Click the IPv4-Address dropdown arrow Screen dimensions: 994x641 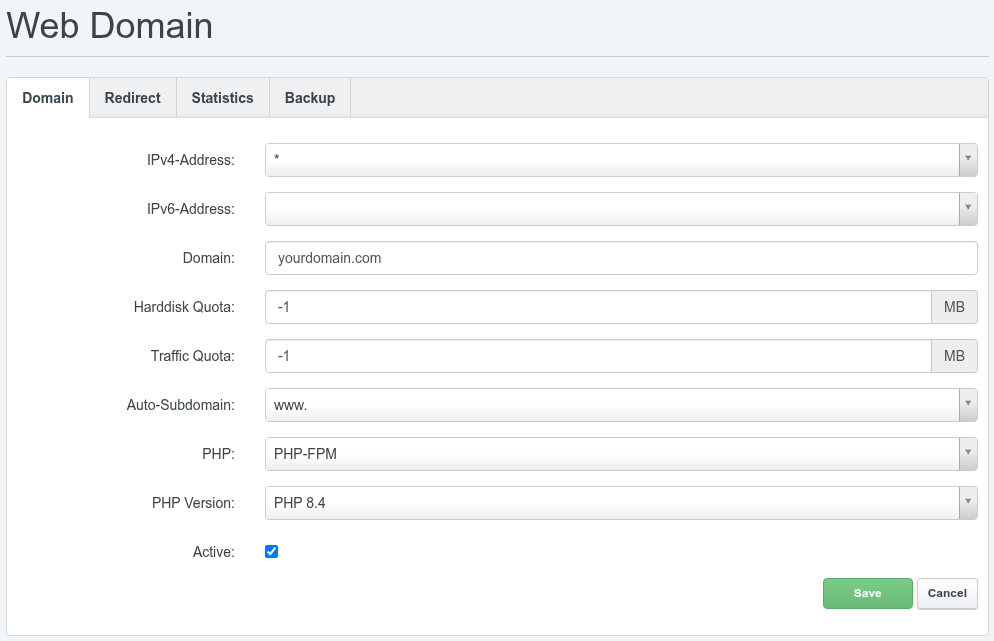(x=968, y=160)
